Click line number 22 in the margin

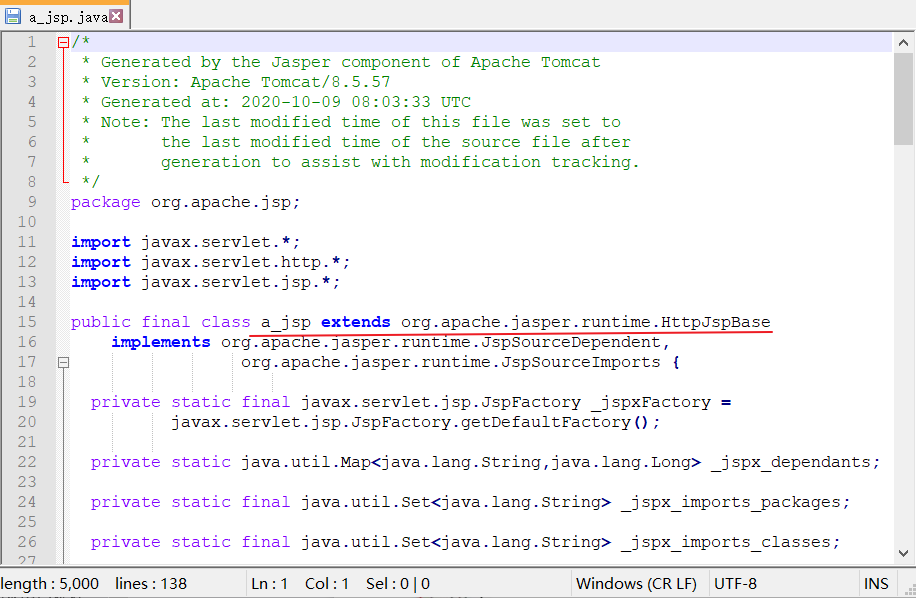pyautogui.click(x=27, y=462)
